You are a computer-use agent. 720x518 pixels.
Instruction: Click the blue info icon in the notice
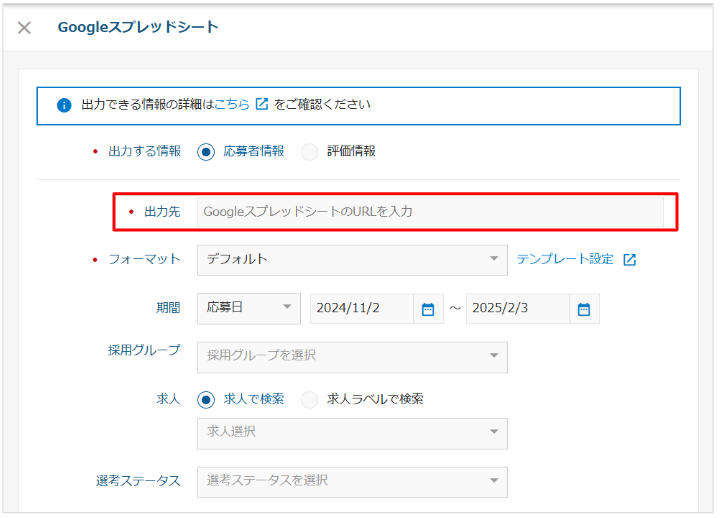(64, 105)
